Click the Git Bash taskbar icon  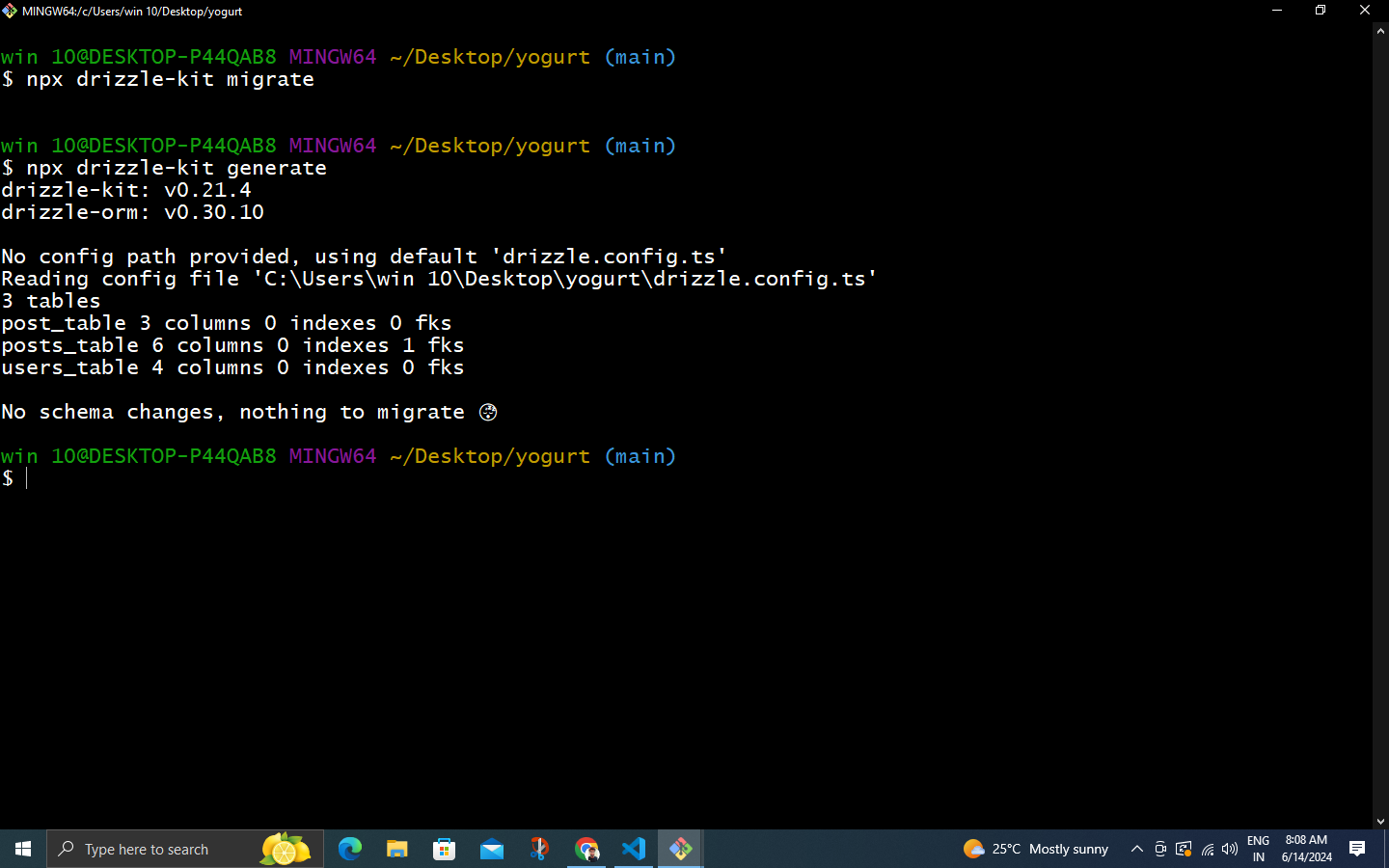[x=681, y=849]
